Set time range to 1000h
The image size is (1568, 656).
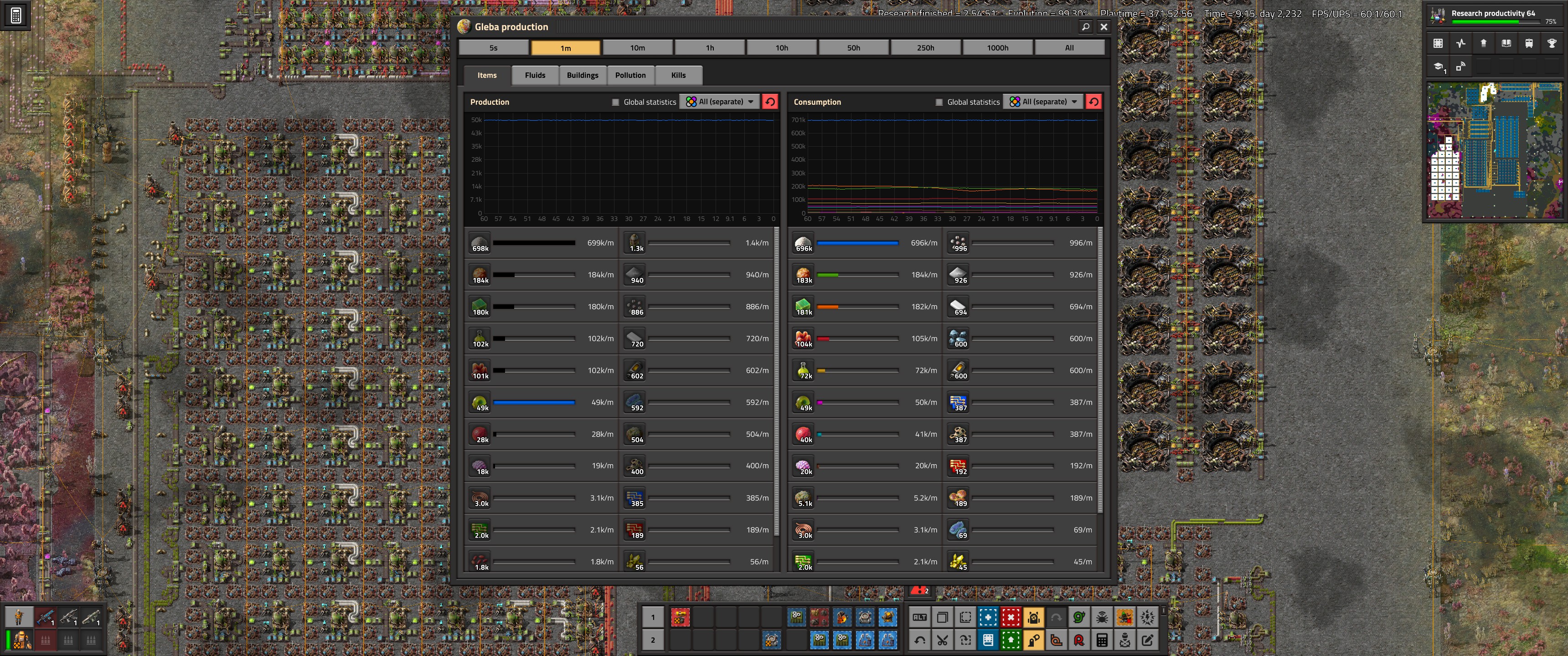pos(998,47)
